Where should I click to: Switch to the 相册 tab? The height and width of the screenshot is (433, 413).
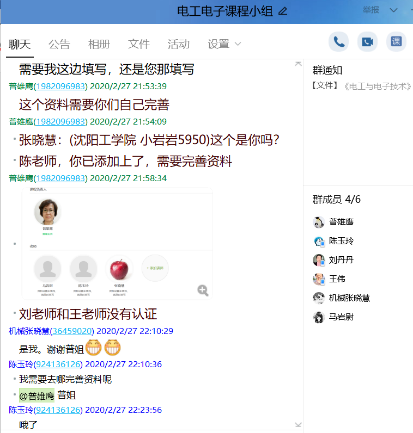(x=99, y=44)
